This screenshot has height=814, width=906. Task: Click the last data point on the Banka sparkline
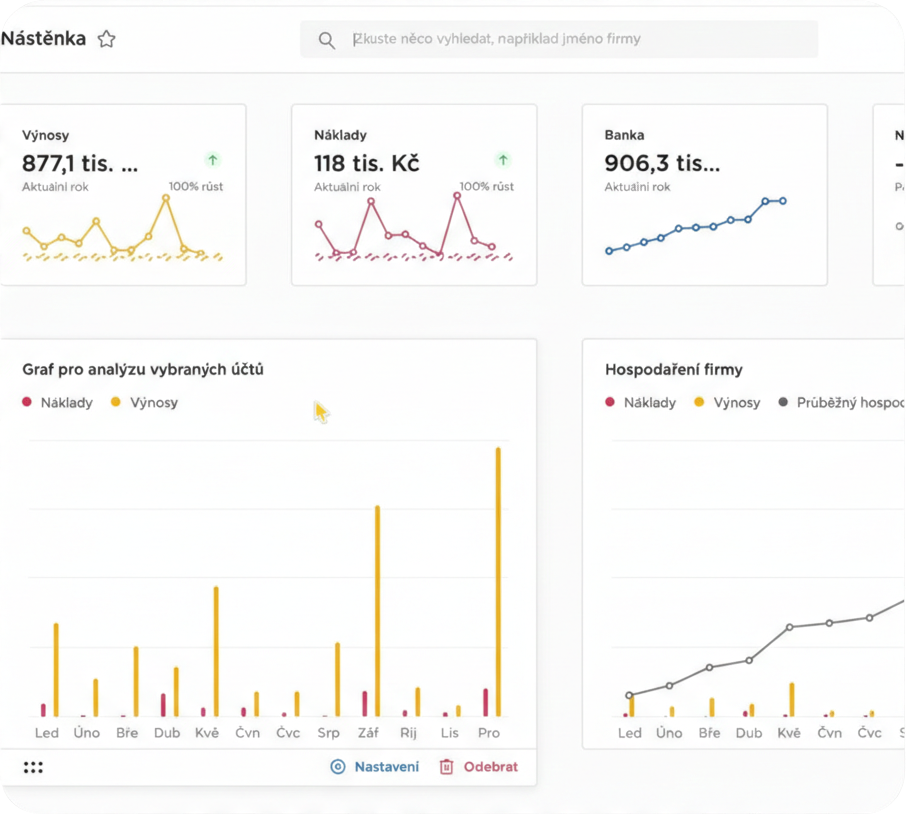(783, 201)
